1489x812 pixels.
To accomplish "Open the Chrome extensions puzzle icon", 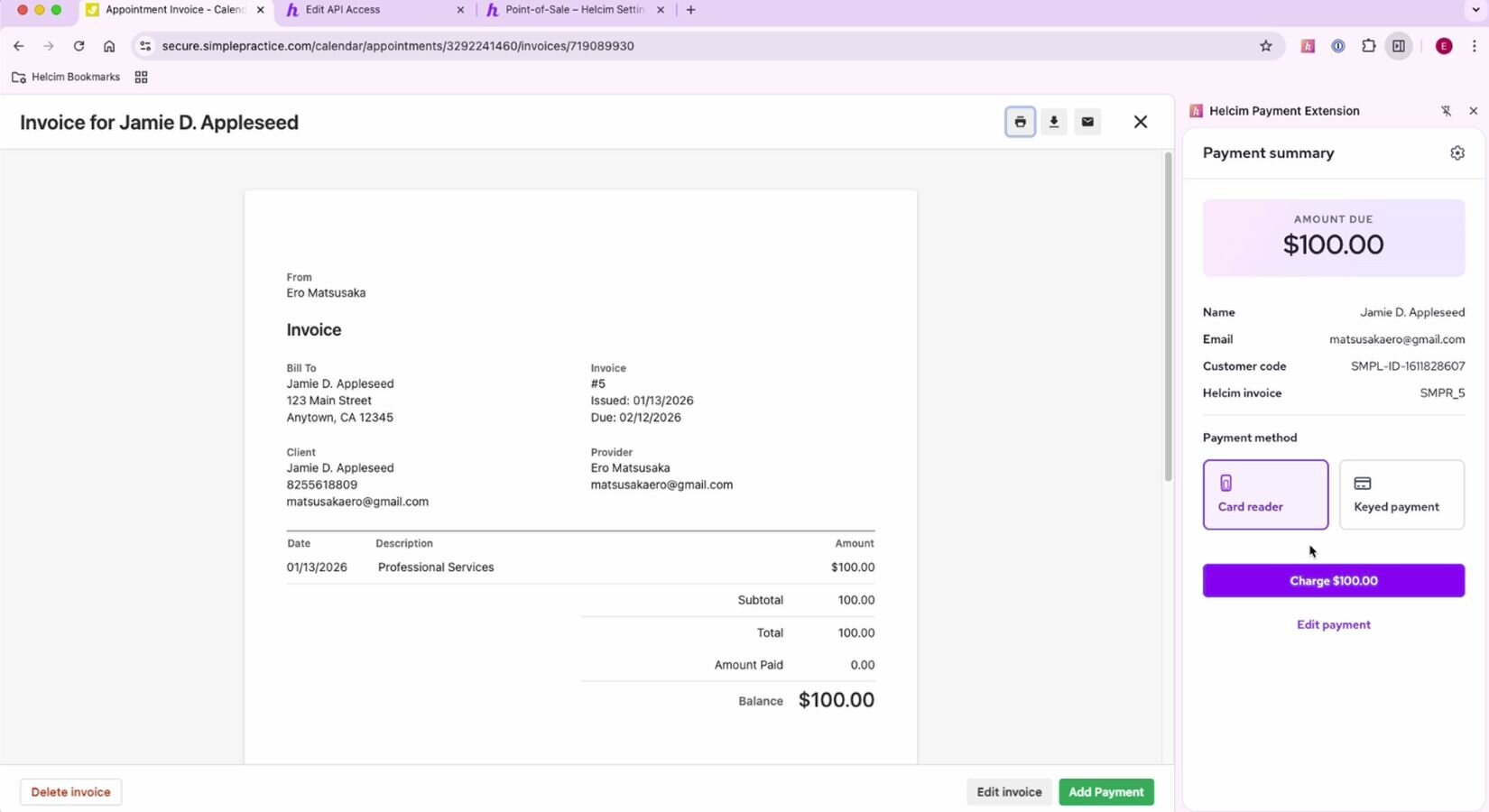I will click(1368, 46).
